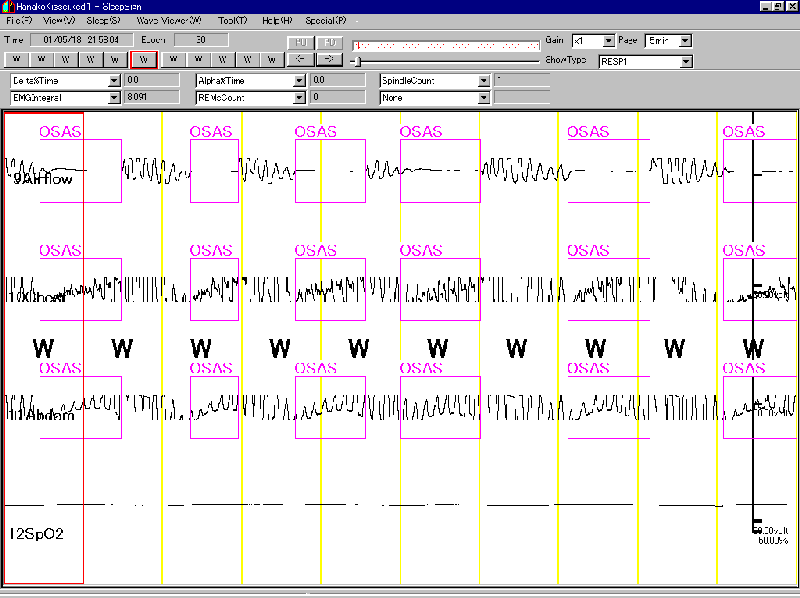Open the Tool menu
This screenshot has width=800, height=598.
click(233, 20)
